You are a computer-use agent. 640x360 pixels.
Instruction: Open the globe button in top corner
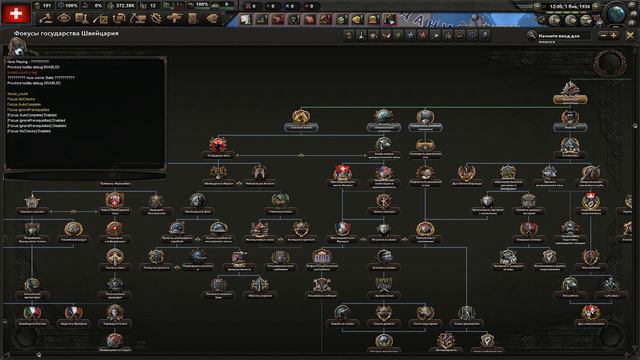pos(616,13)
